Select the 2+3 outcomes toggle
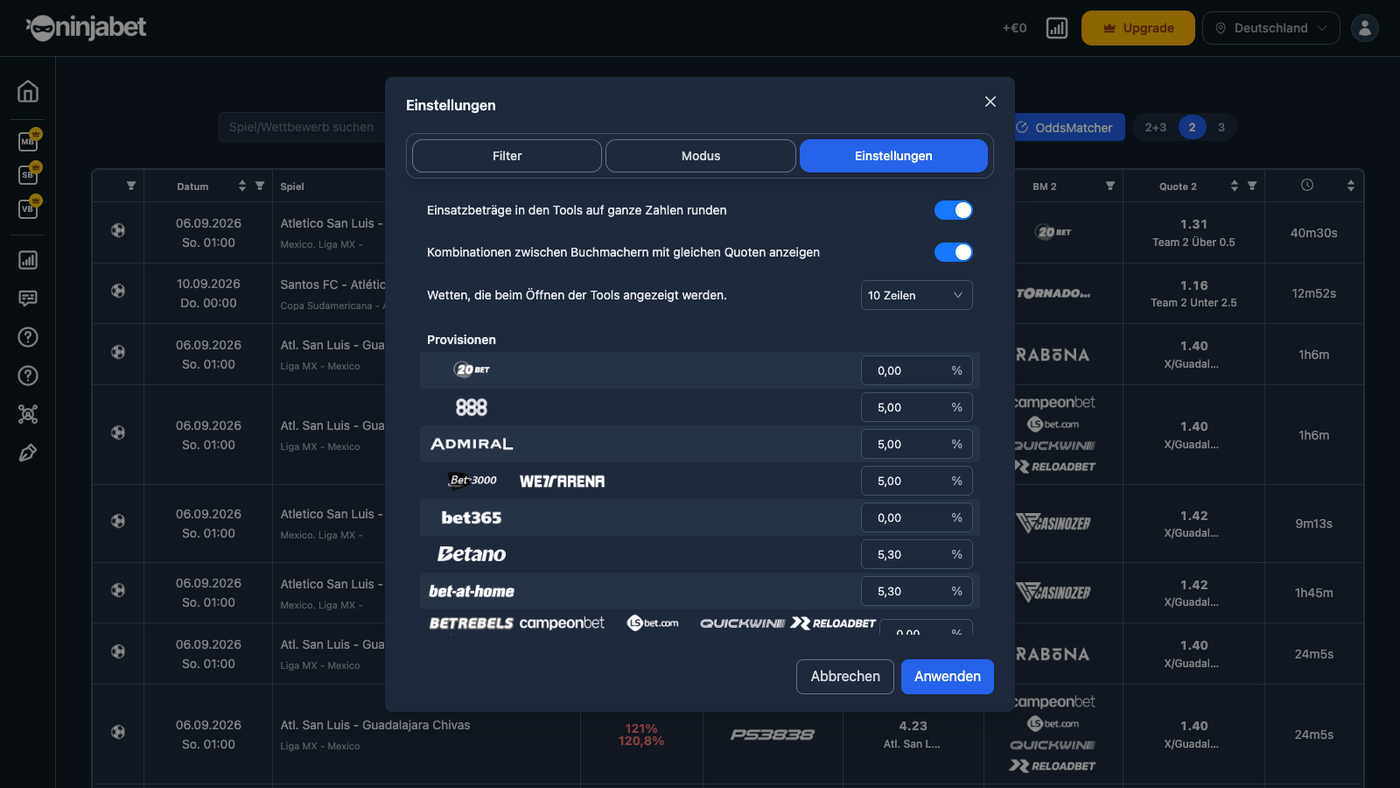Image resolution: width=1400 pixels, height=788 pixels. click(x=1156, y=127)
